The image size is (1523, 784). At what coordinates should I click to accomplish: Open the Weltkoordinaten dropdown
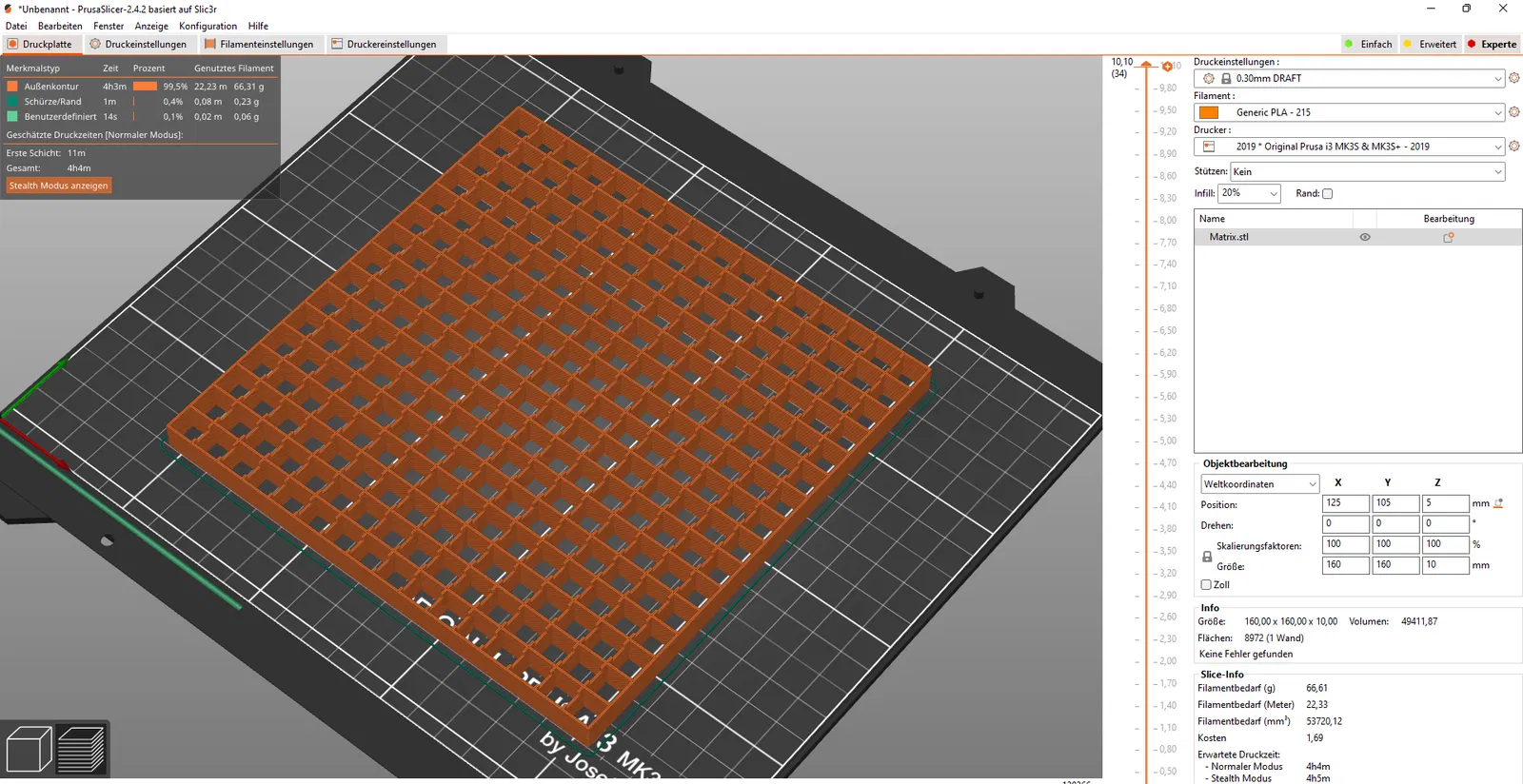(x=1259, y=484)
